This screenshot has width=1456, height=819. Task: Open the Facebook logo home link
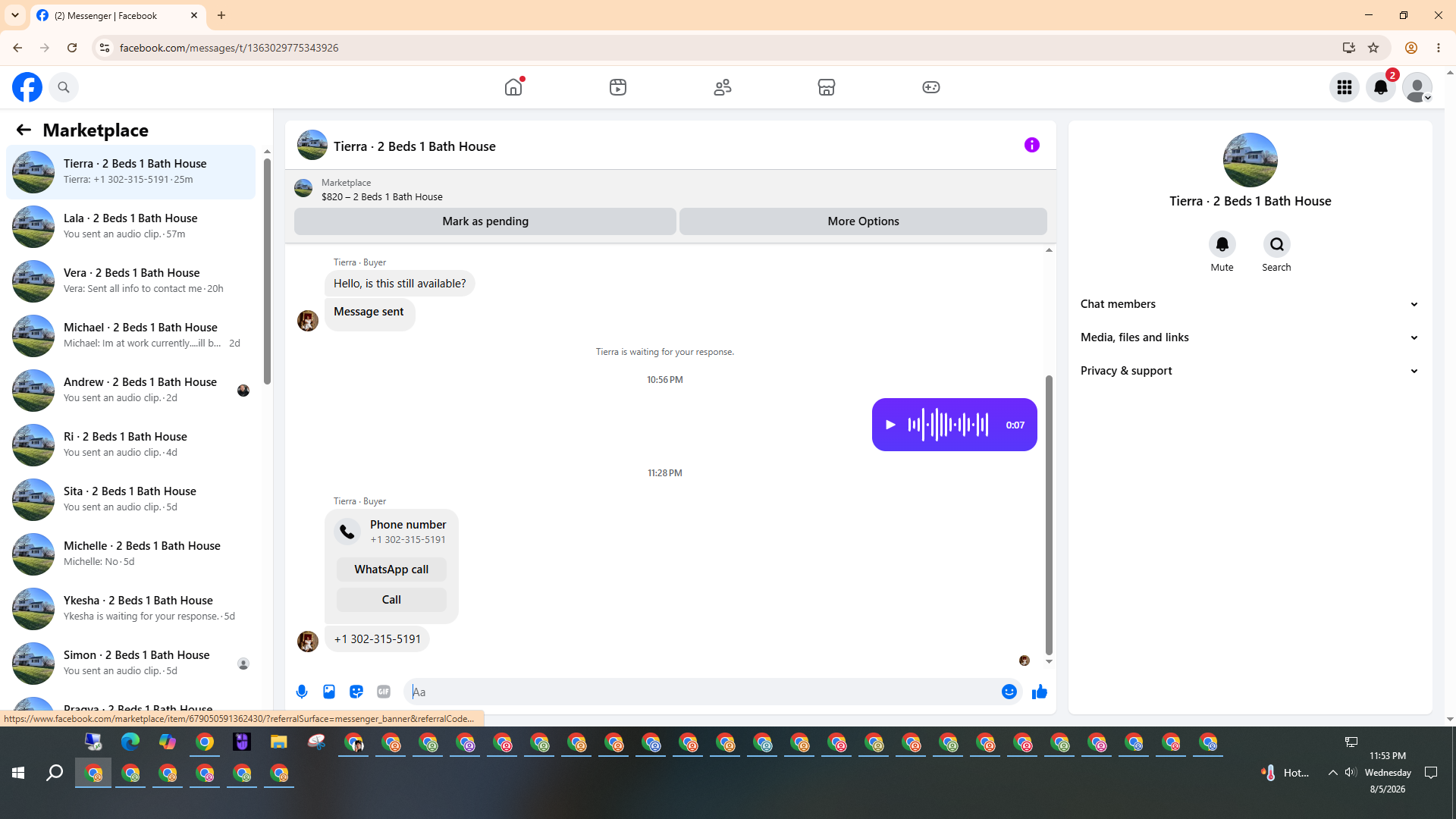point(27,87)
